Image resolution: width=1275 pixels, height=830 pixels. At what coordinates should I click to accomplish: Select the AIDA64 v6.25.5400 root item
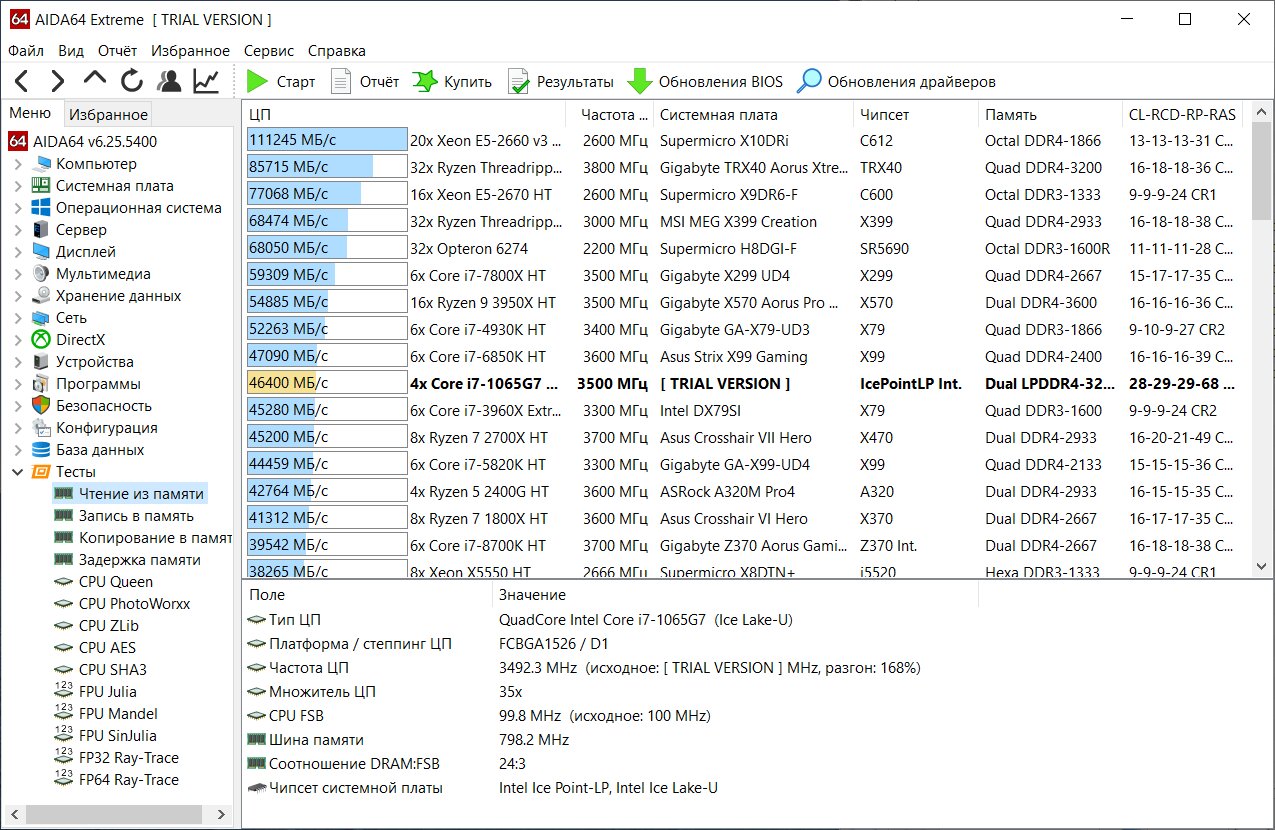tap(83, 142)
